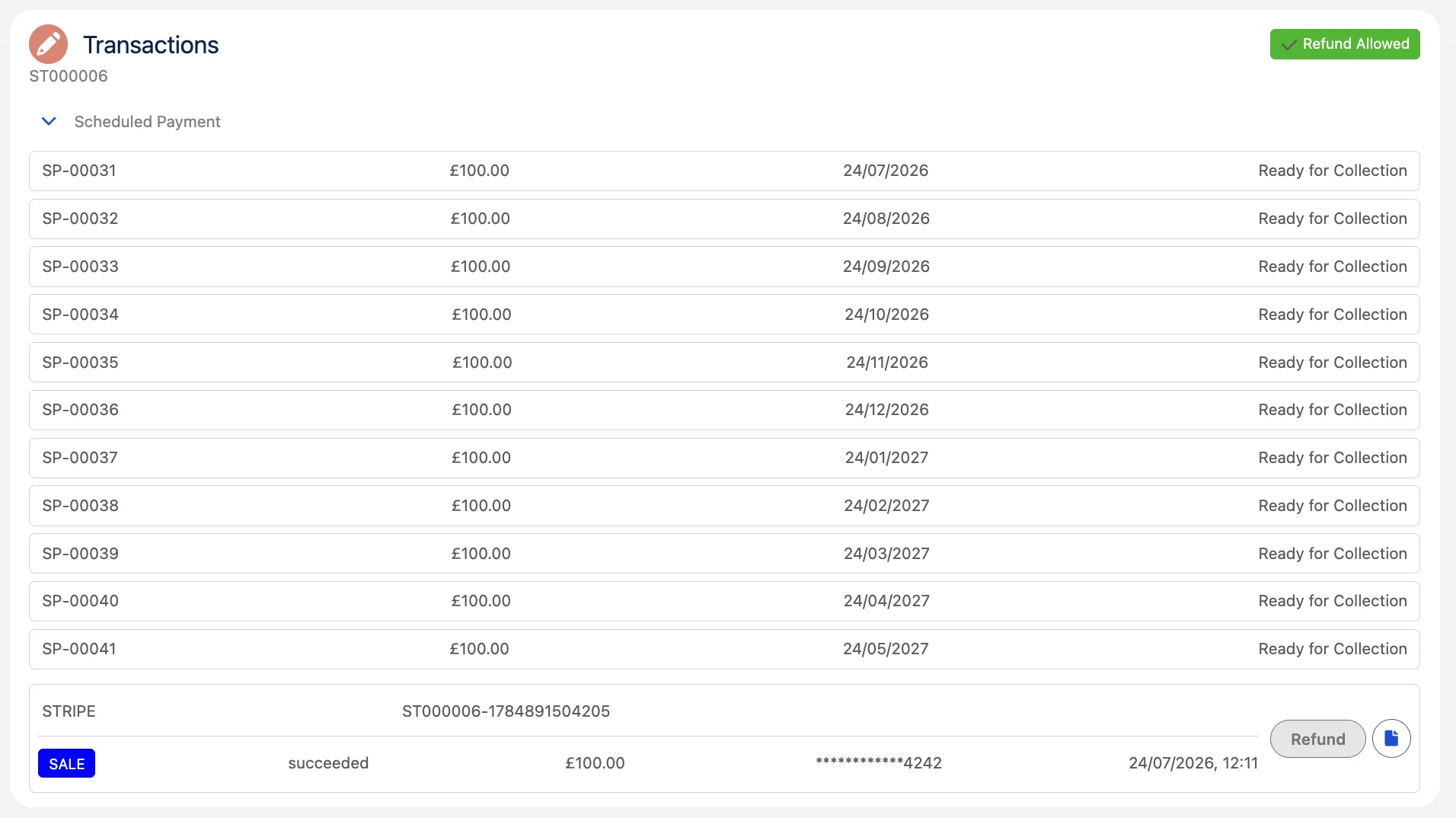The width and height of the screenshot is (1456, 818).
Task: Open scheduled payment SP-00040
Action: (724, 601)
